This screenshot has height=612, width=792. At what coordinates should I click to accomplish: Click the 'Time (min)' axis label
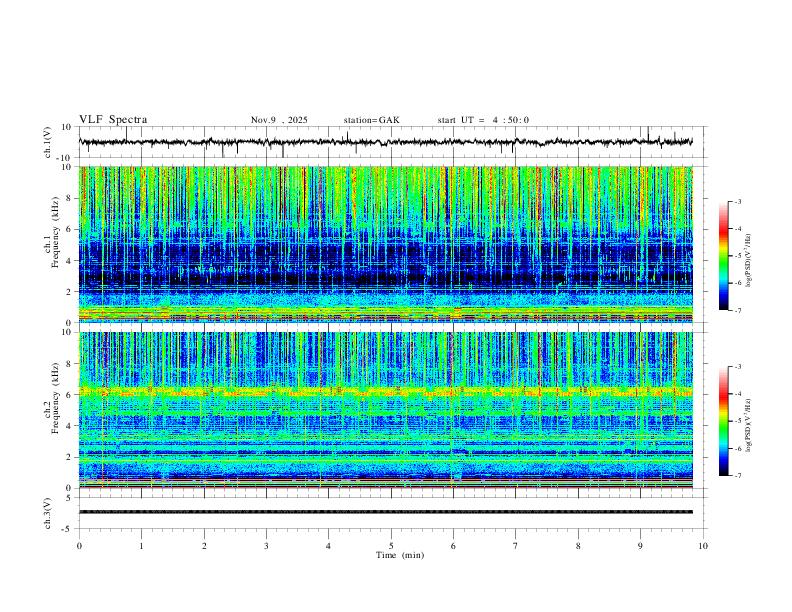[x=400, y=555]
